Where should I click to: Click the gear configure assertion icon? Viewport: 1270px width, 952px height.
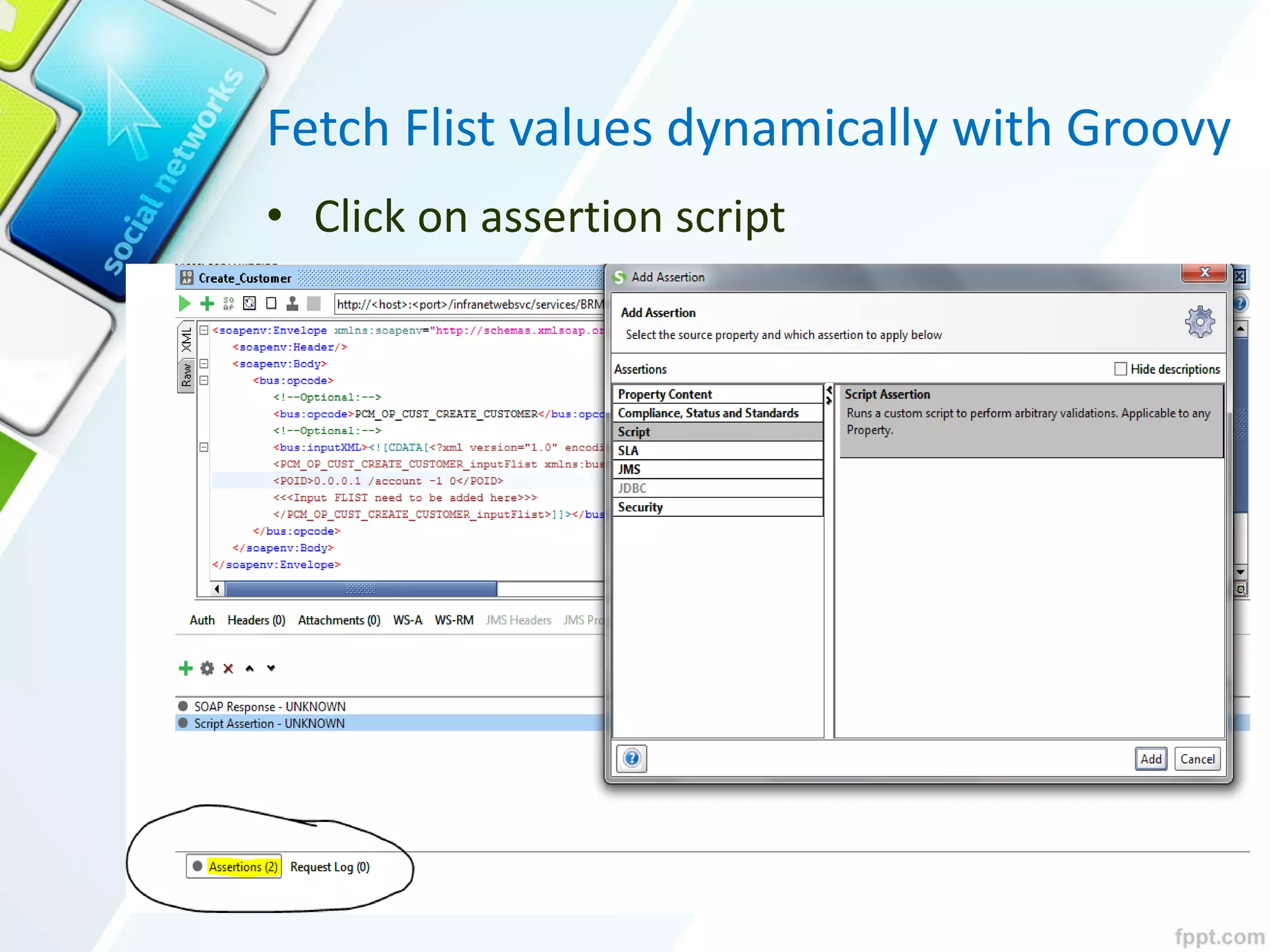[207, 668]
